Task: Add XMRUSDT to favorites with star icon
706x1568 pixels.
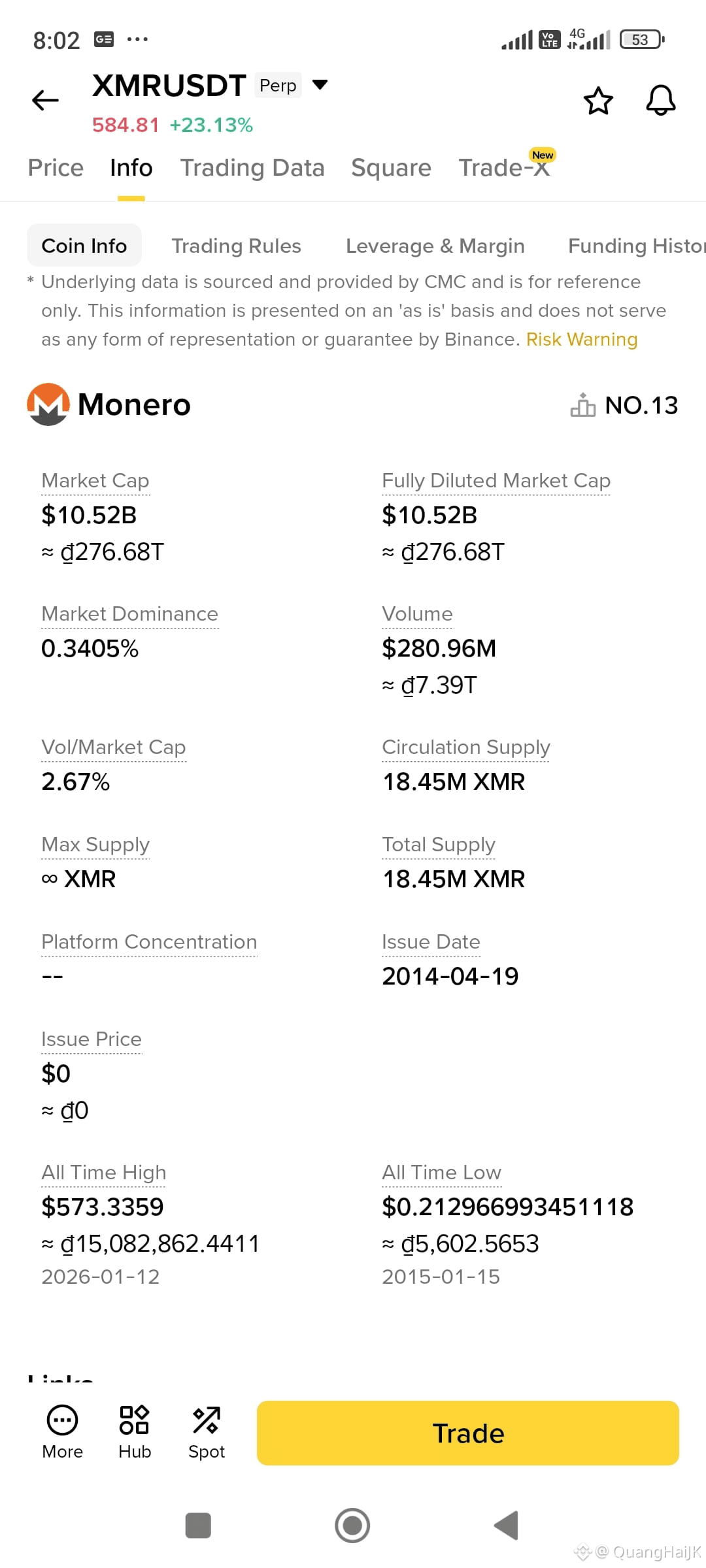Action: (598, 101)
